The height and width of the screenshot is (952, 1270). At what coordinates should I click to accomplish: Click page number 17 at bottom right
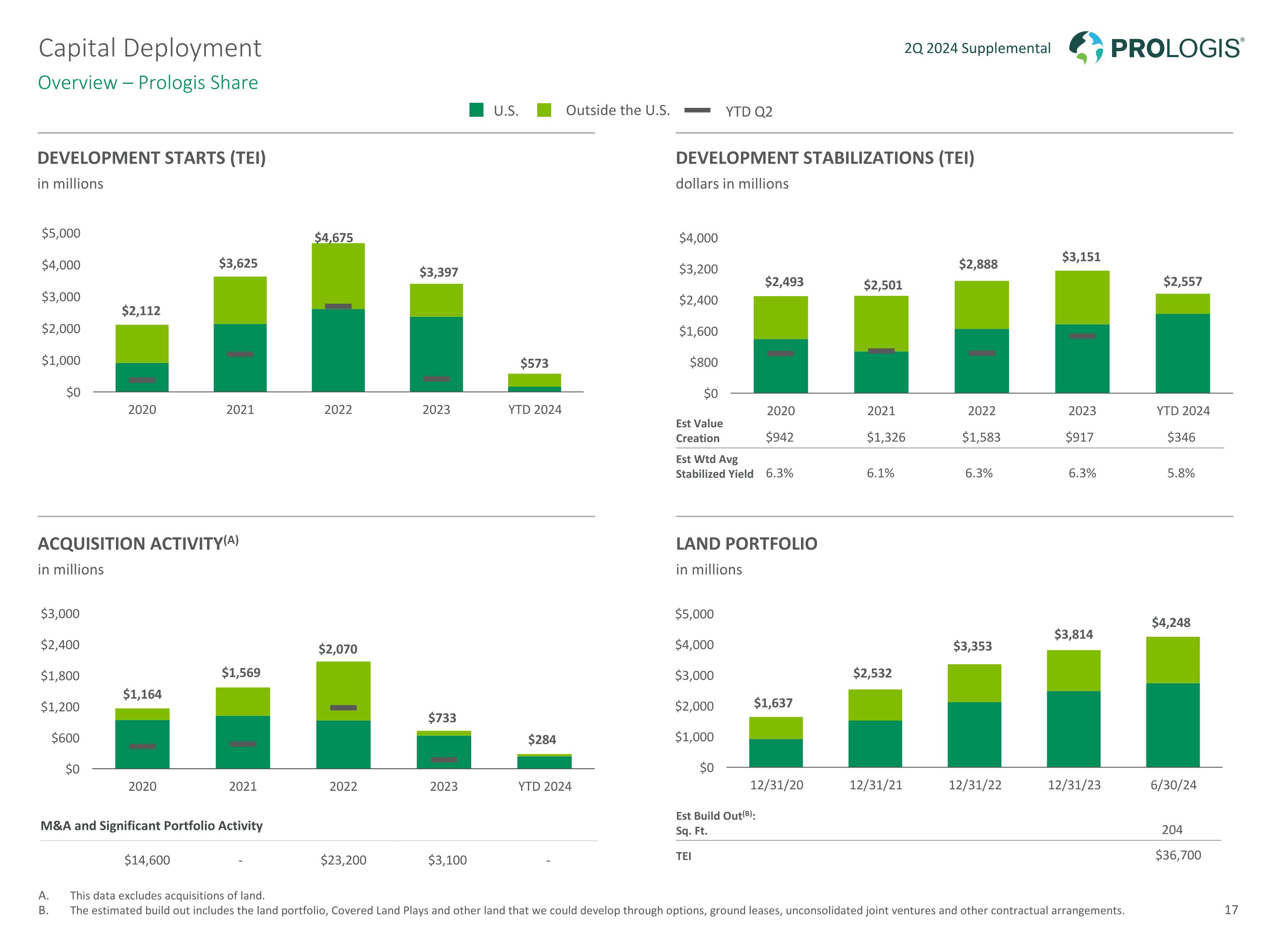[x=1231, y=910]
